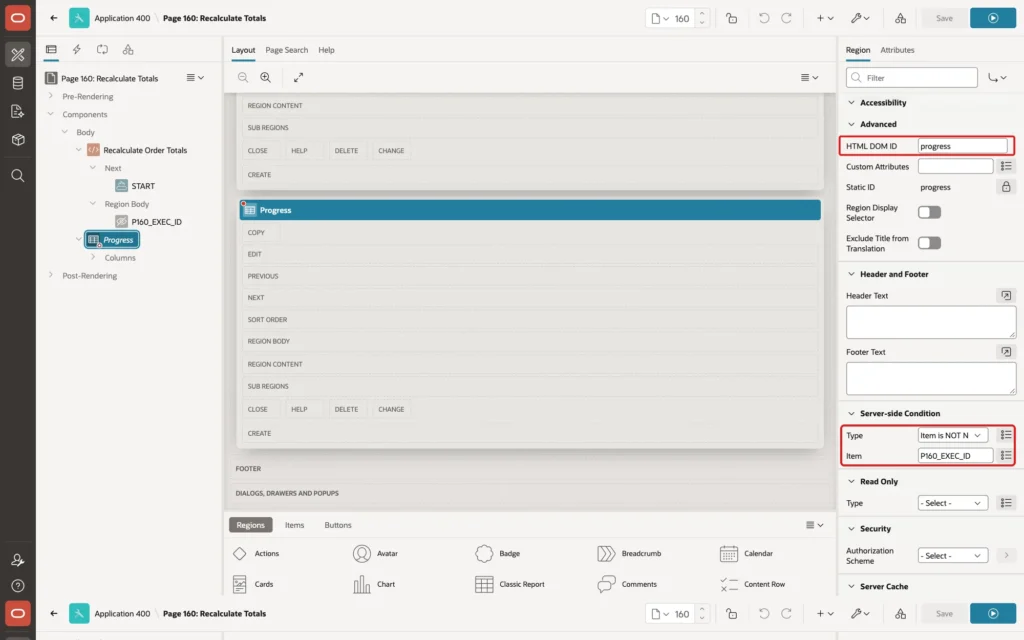Click the Save button
Image resolution: width=1024 pixels, height=640 pixels.
point(944,18)
